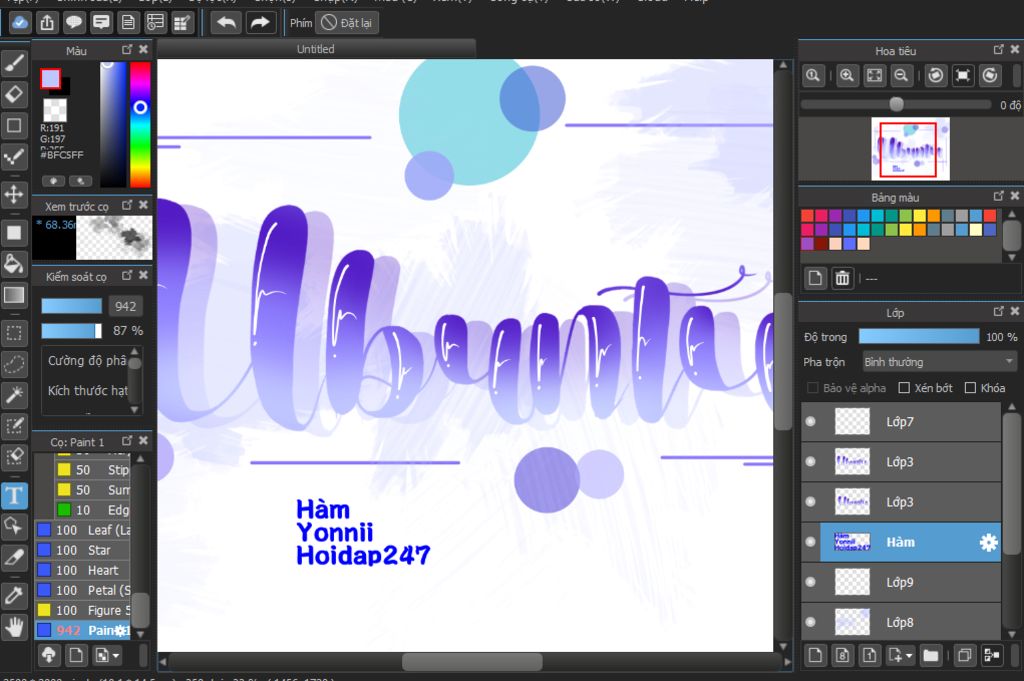Rotate canvas right in navigator
This screenshot has width=1024, height=681.
pos(990,76)
